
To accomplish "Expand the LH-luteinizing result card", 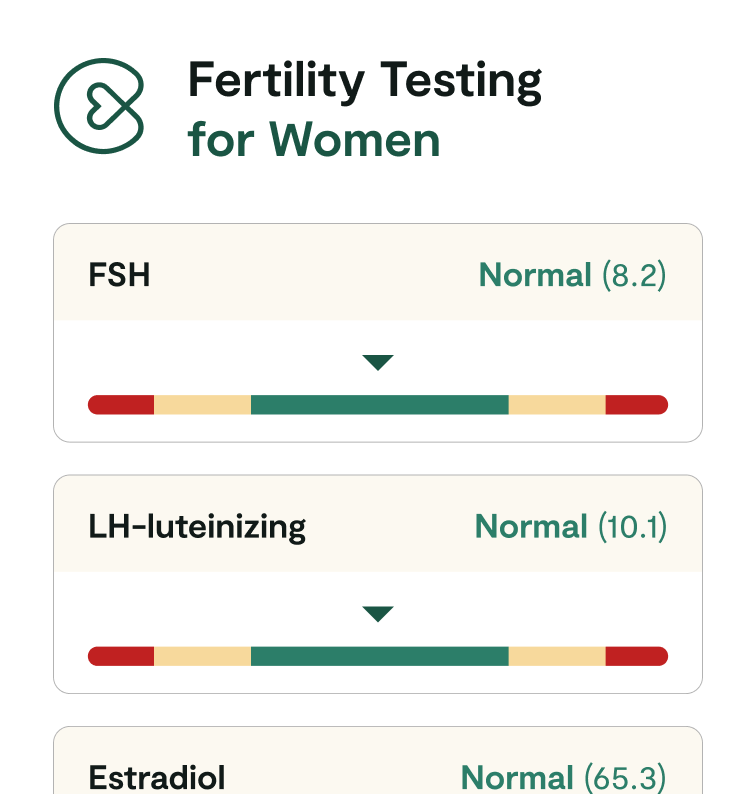I will click(378, 524).
